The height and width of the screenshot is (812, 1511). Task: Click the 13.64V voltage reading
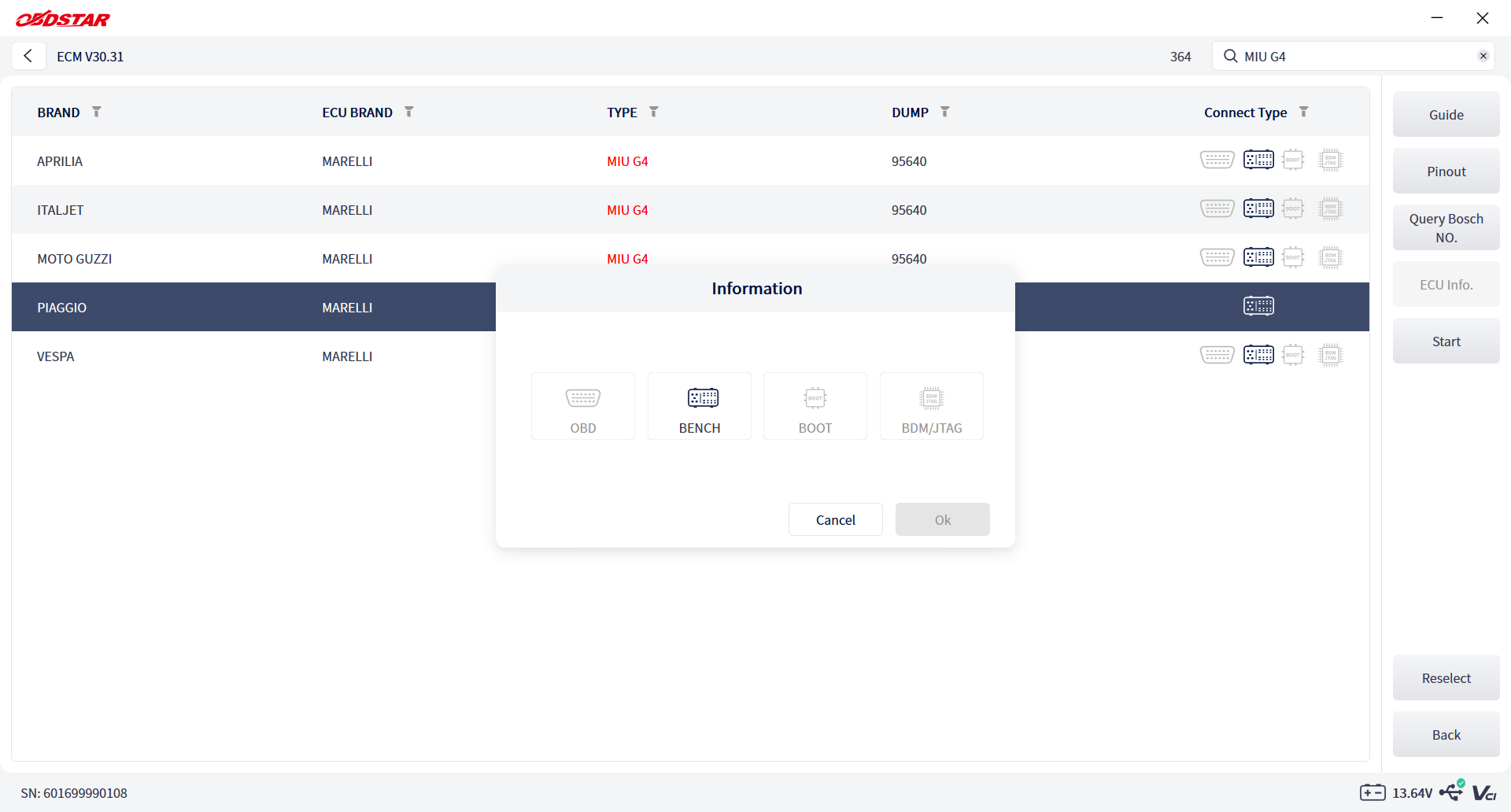(x=1413, y=793)
